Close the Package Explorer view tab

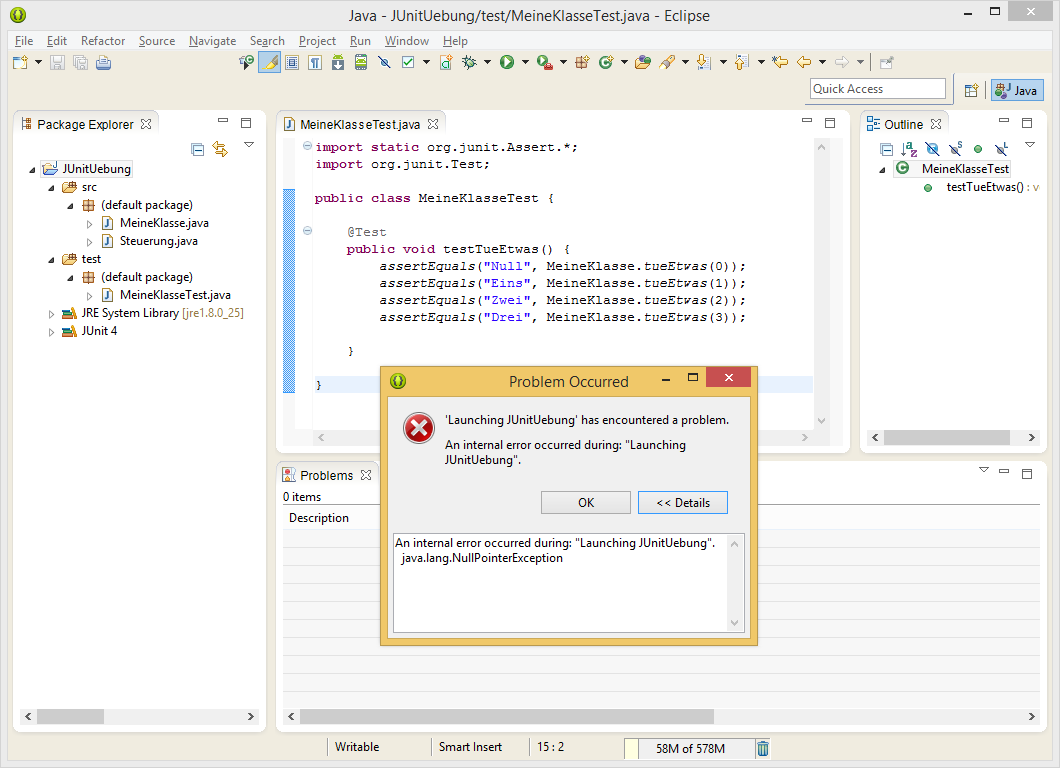click(146, 124)
